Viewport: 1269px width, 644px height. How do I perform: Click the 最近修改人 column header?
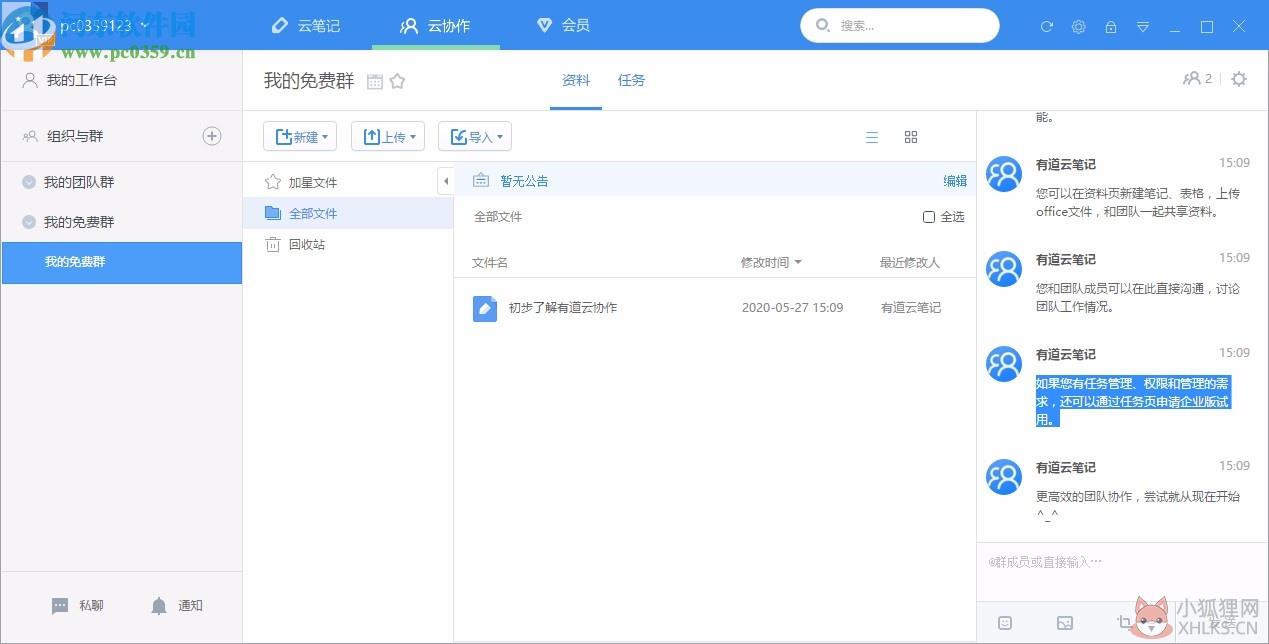pyautogui.click(x=910, y=263)
